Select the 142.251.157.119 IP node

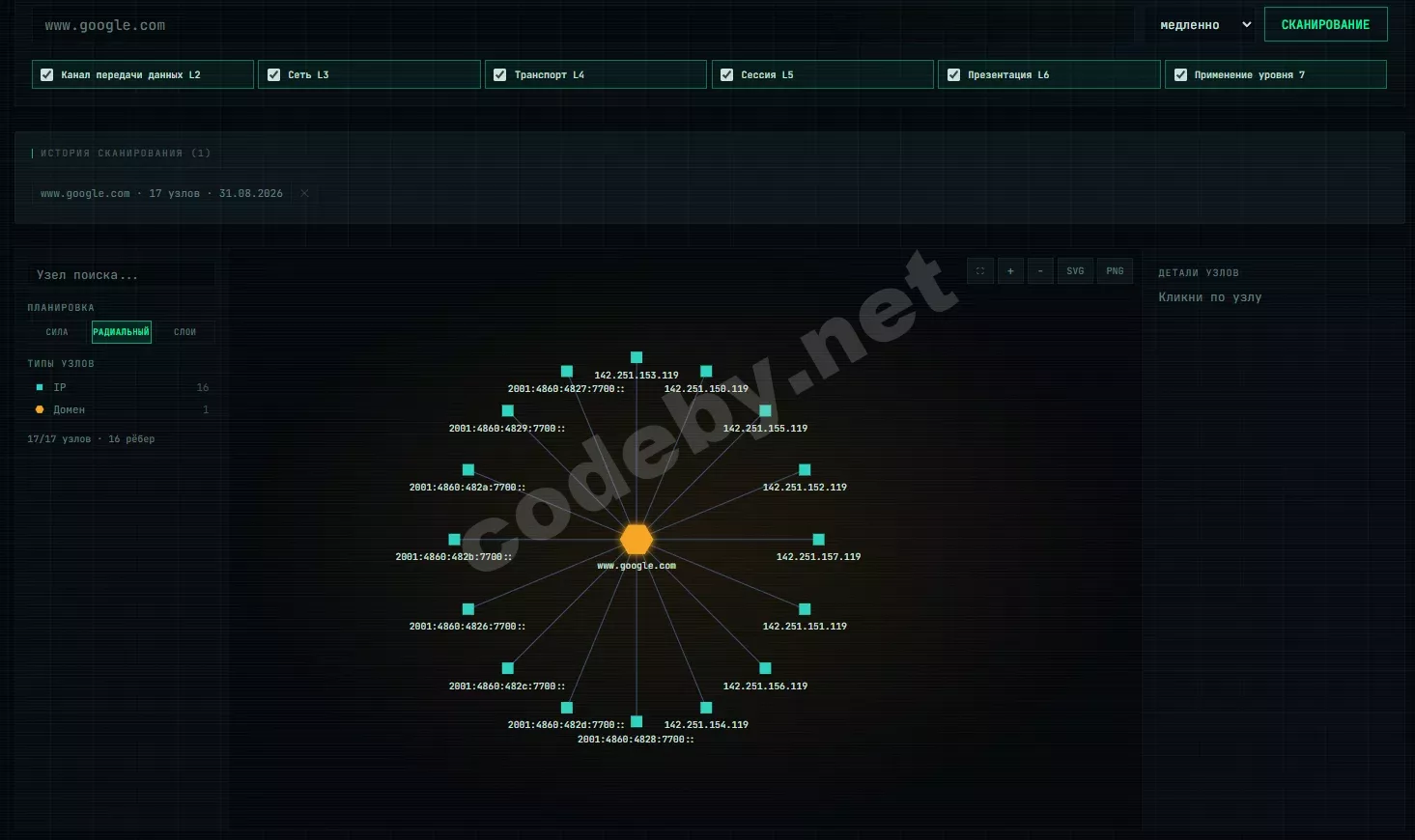[x=819, y=540]
